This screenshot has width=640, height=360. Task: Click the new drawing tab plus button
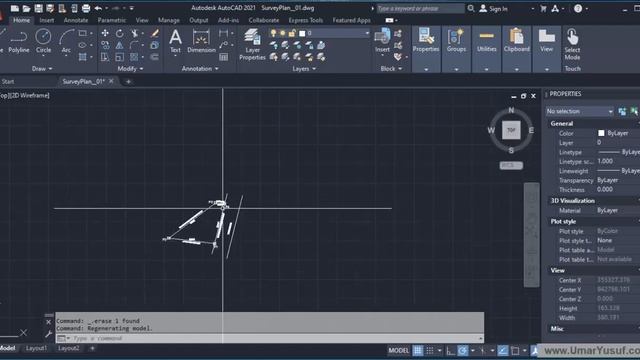tap(128, 82)
